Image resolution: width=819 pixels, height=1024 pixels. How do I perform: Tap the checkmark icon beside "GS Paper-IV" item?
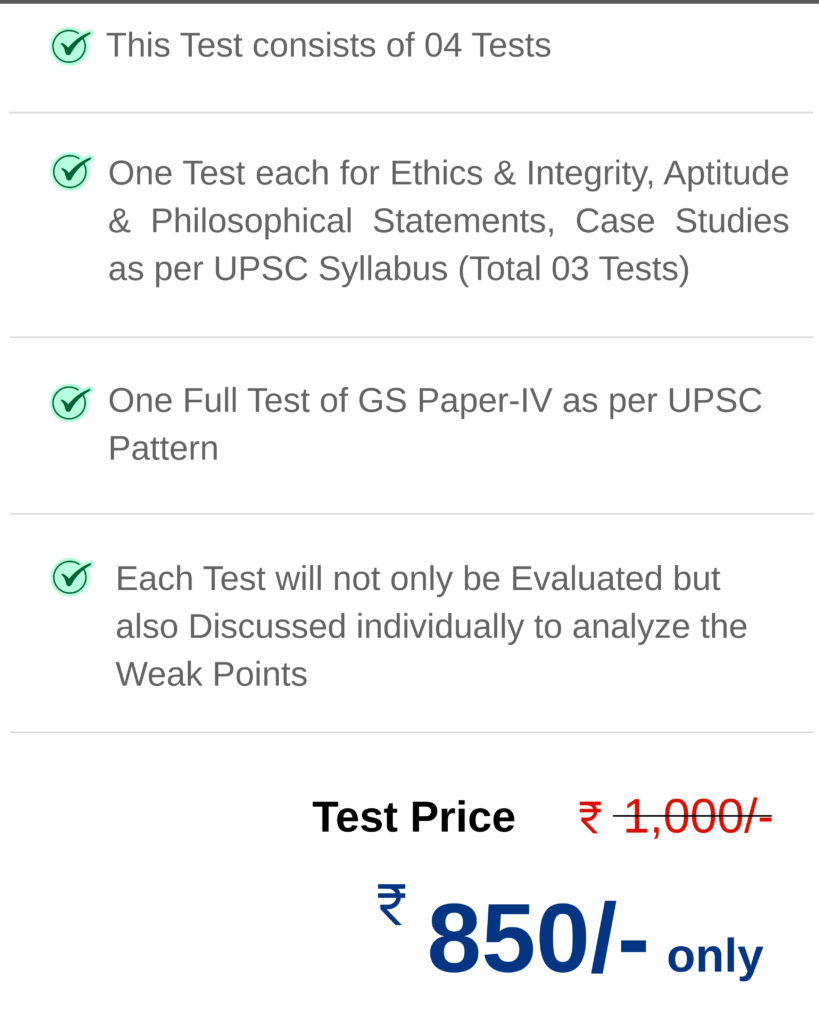coord(71,402)
